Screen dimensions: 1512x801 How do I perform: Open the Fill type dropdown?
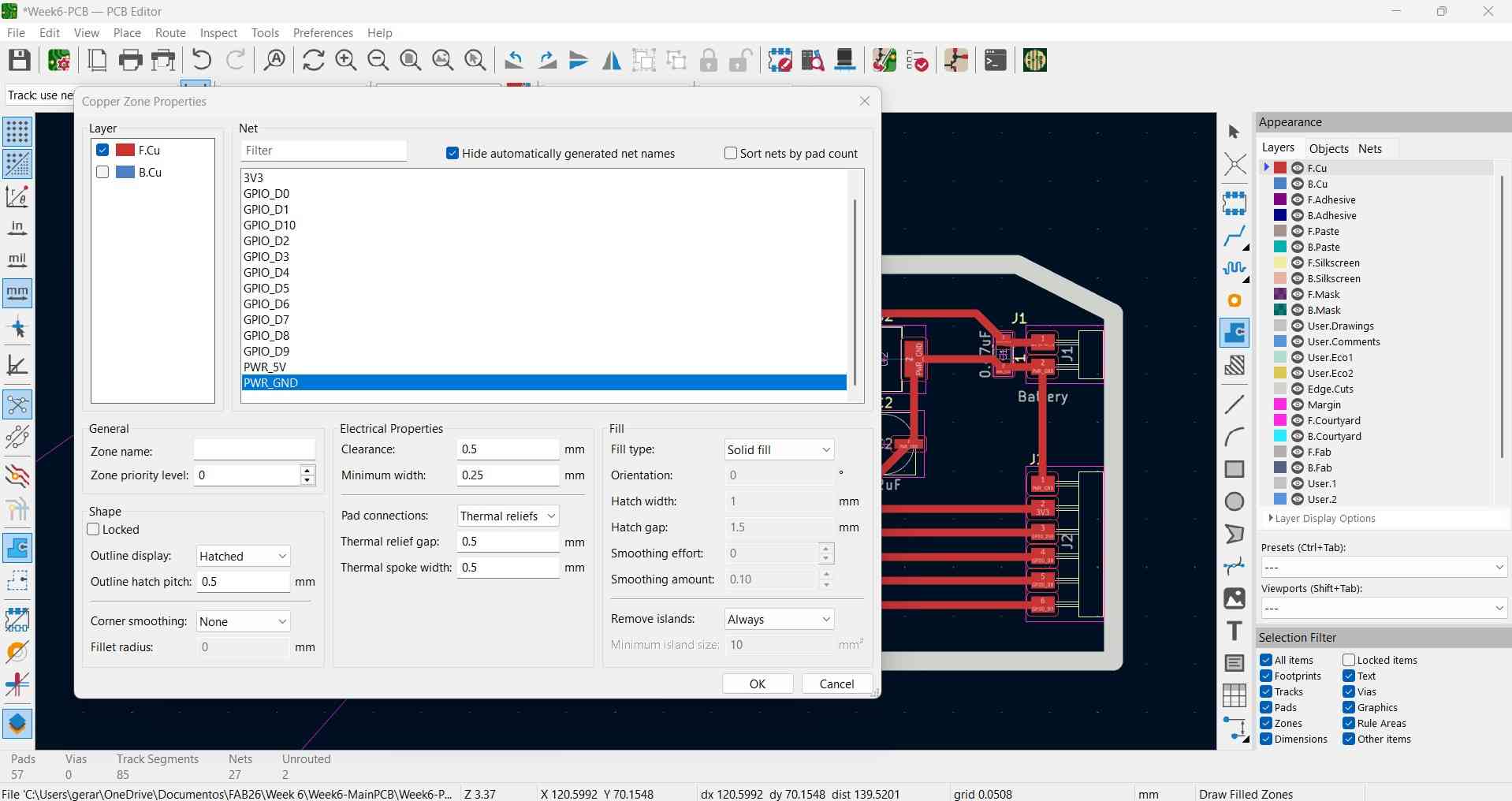(x=778, y=450)
